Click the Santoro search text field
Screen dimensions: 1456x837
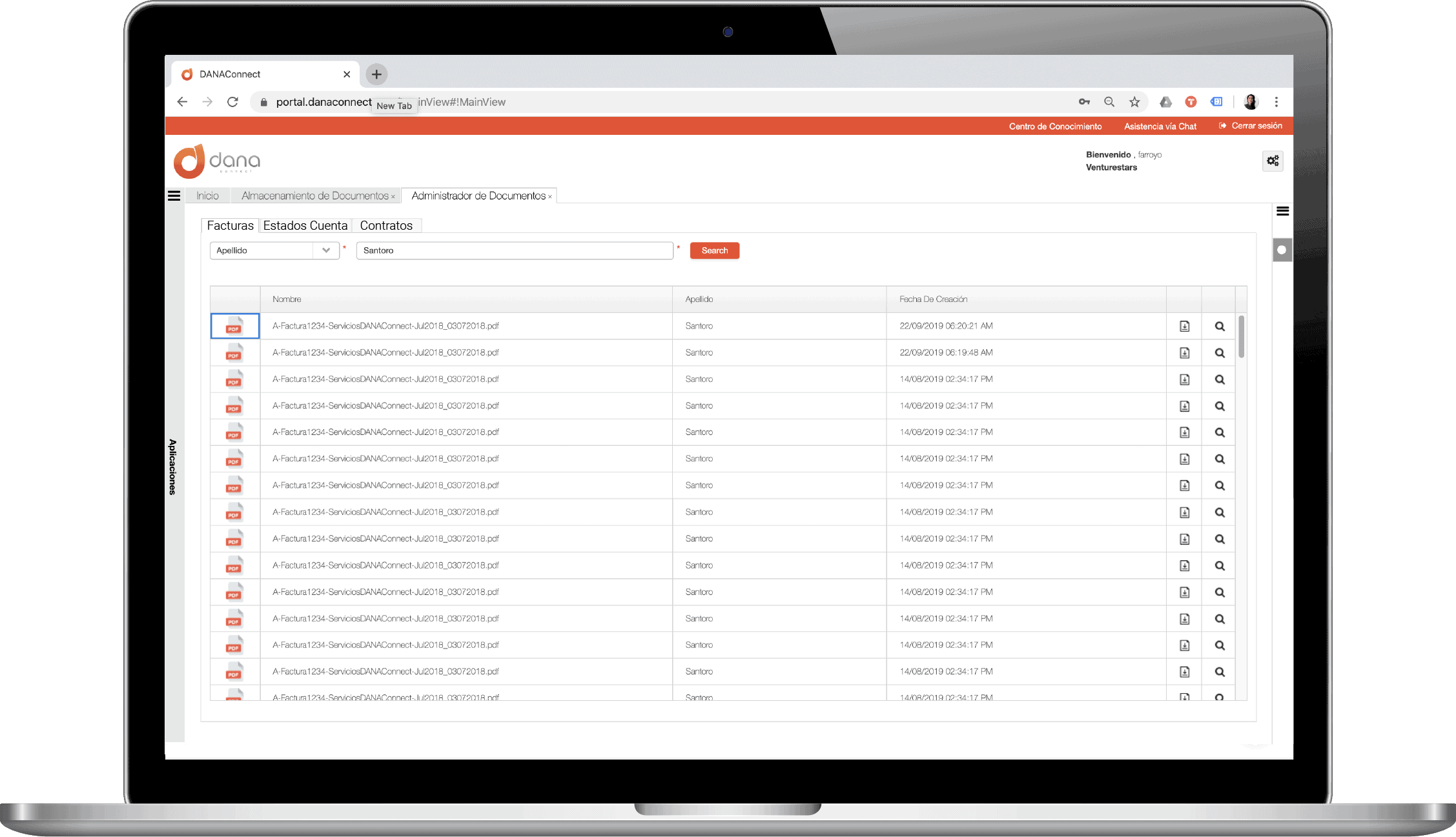tap(515, 250)
